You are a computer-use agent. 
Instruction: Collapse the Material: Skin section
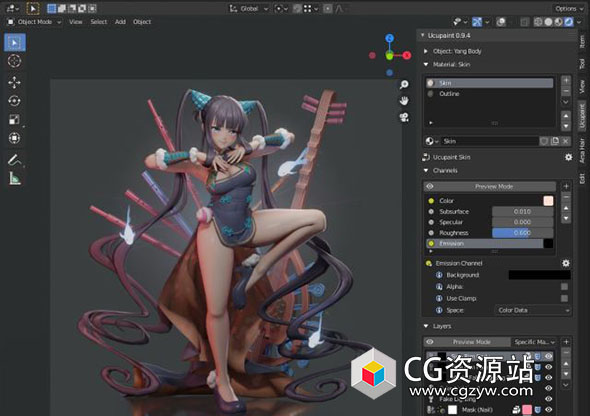pos(426,64)
